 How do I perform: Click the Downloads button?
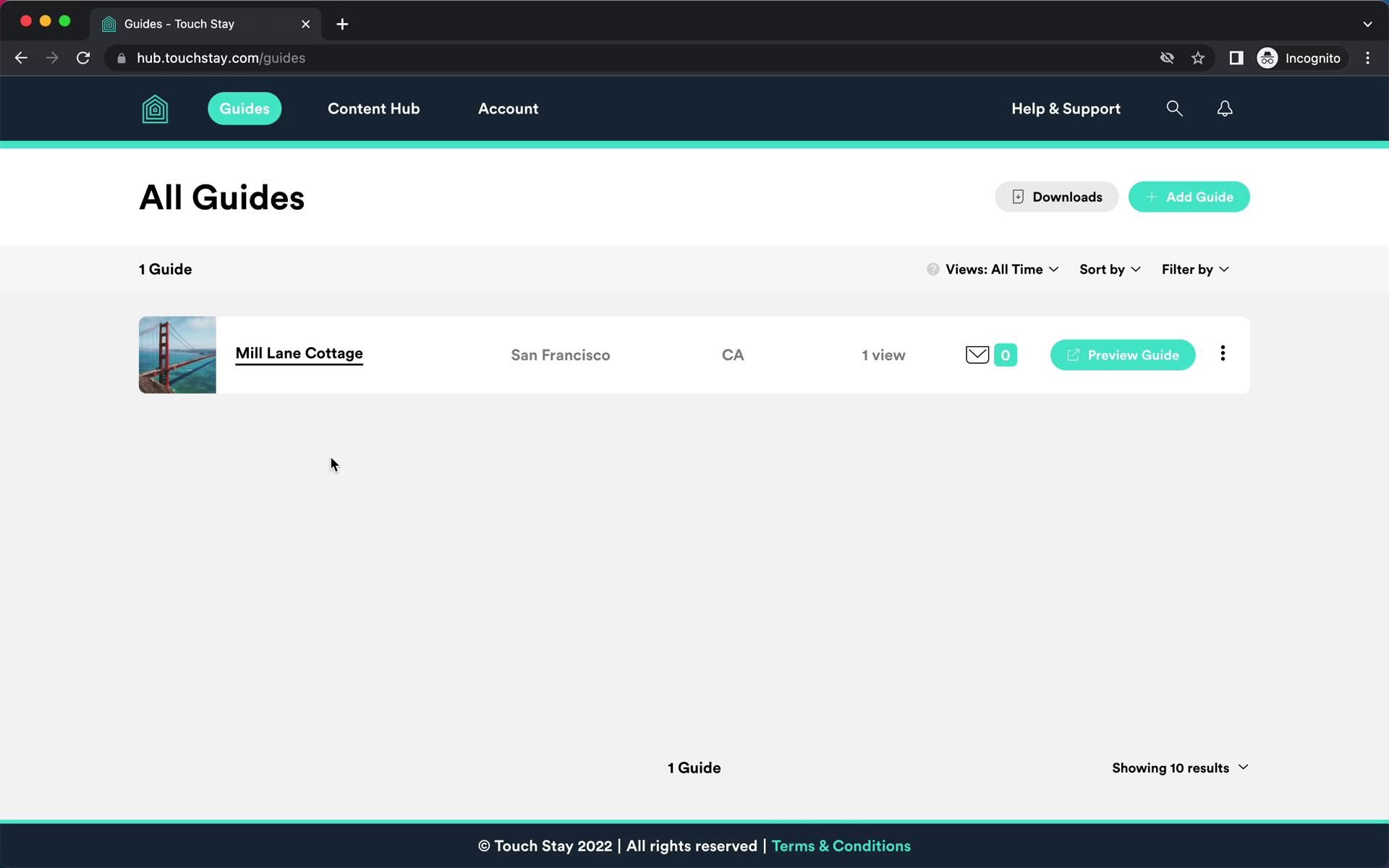pyautogui.click(x=1056, y=197)
